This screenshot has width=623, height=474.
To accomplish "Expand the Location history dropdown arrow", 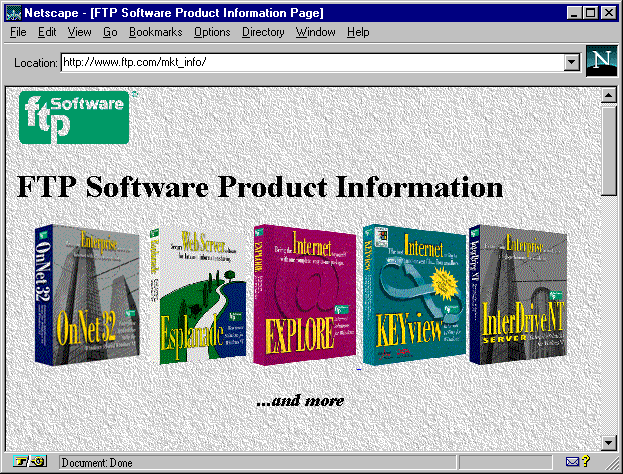I will click(x=571, y=62).
